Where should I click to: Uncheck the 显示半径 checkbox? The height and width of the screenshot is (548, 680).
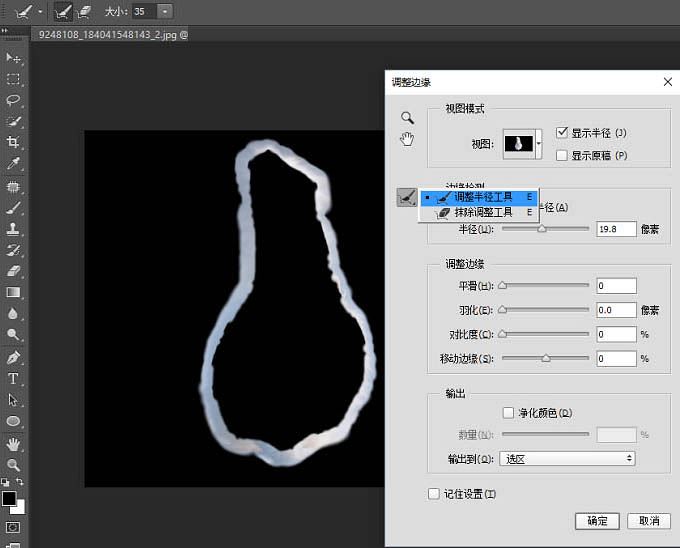click(562, 132)
